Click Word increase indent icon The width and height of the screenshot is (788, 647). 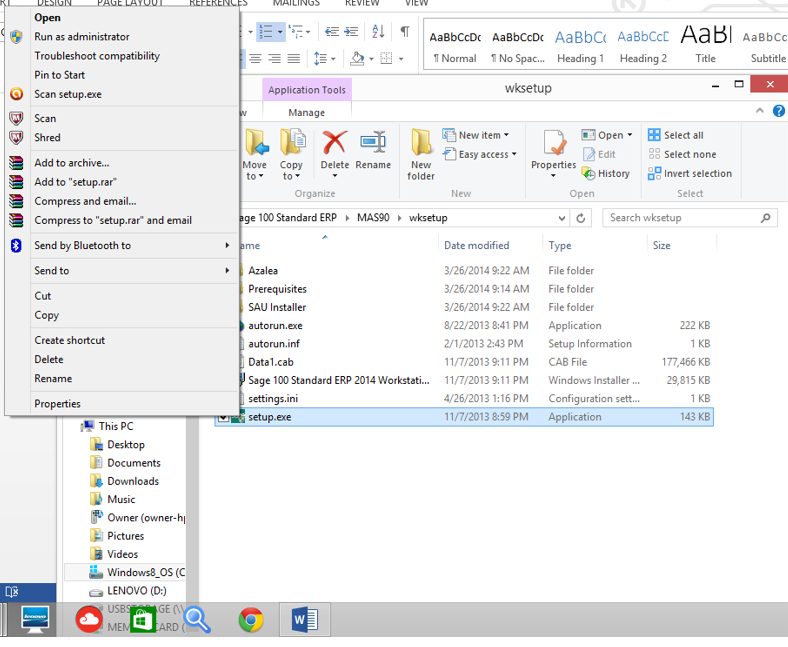tap(351, 32)
